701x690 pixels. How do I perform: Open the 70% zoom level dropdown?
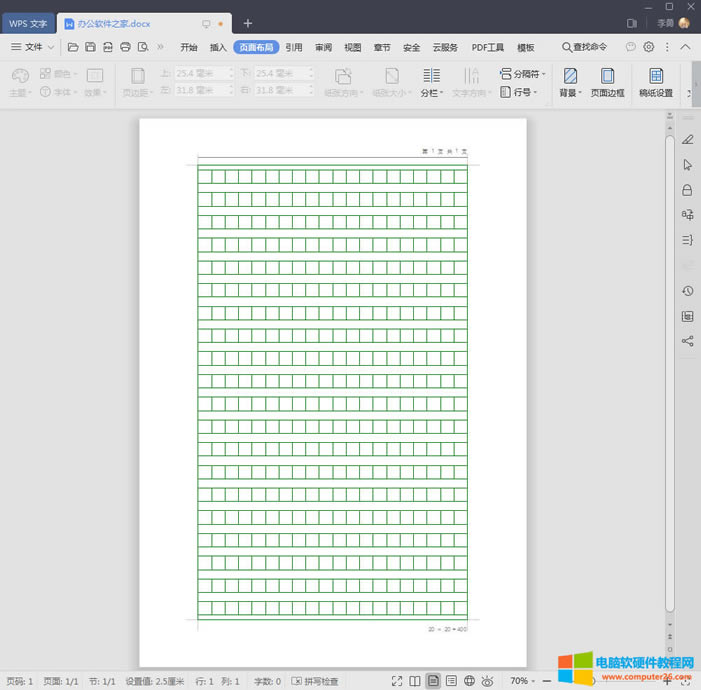(524, 681)
